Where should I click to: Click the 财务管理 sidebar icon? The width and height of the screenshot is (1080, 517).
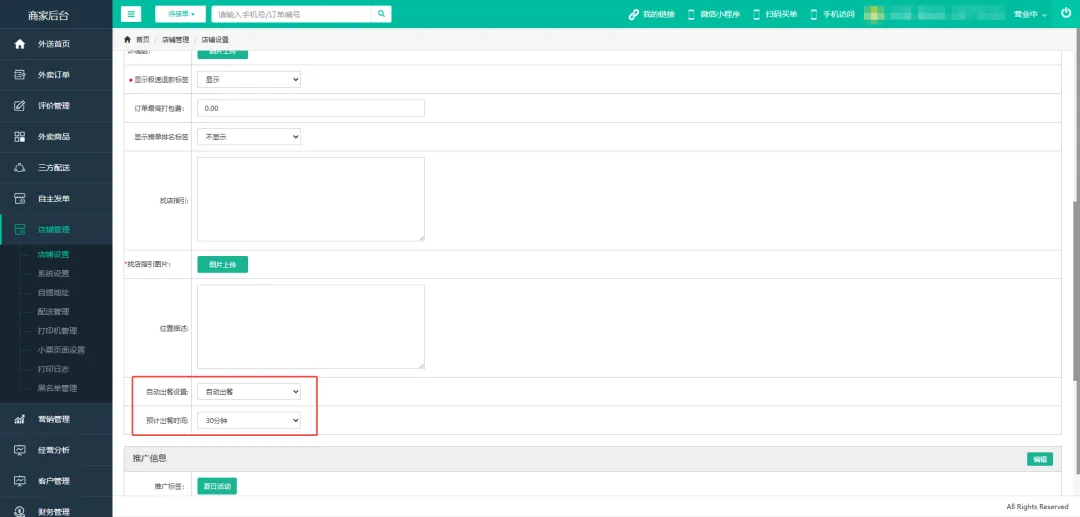[x=20, y=511]
